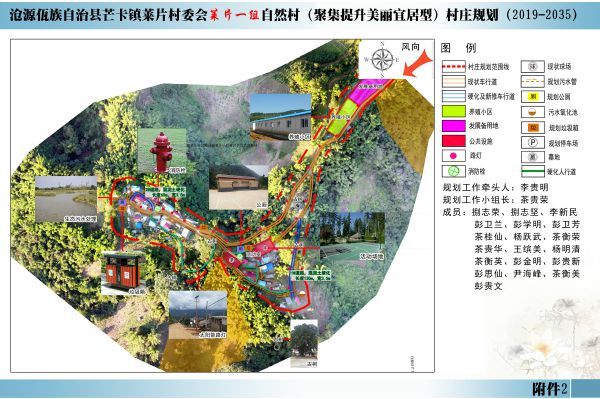This screenshot has height=399, width=600.
Task: Click member name 尹海峰
Action: coord(528,274)
